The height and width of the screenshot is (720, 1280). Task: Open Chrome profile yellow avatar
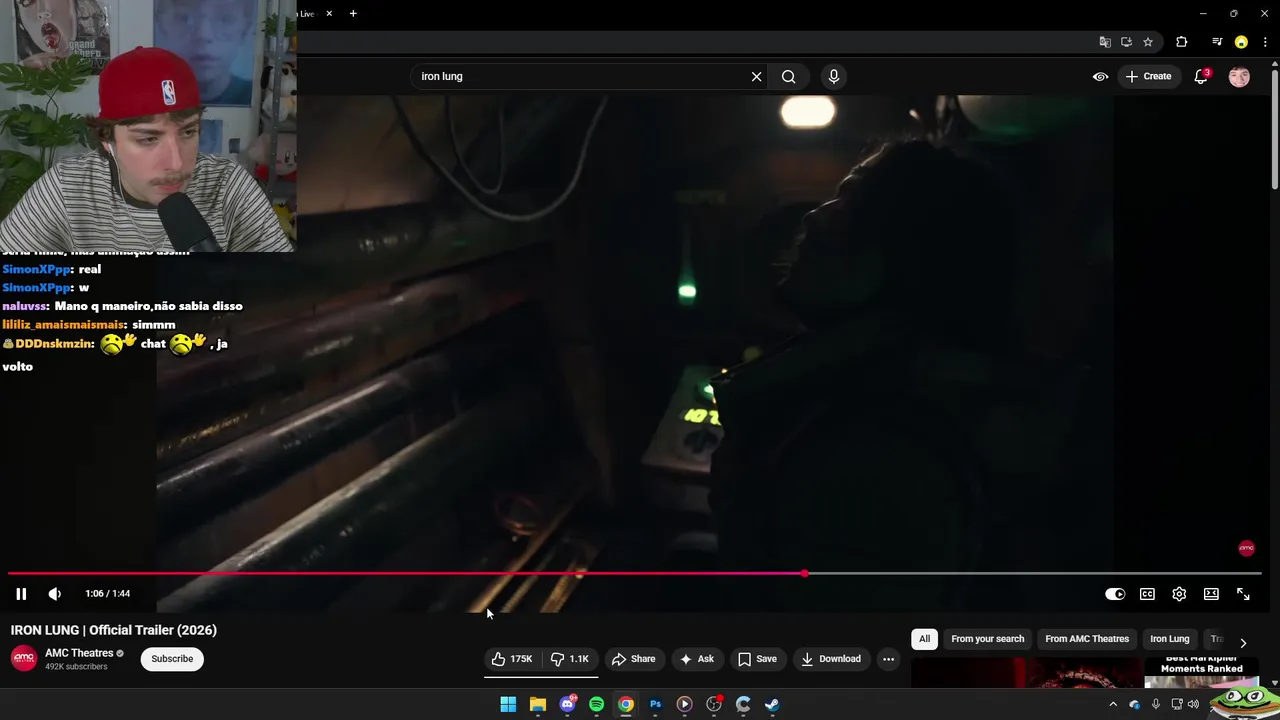tap(1241, 42)
